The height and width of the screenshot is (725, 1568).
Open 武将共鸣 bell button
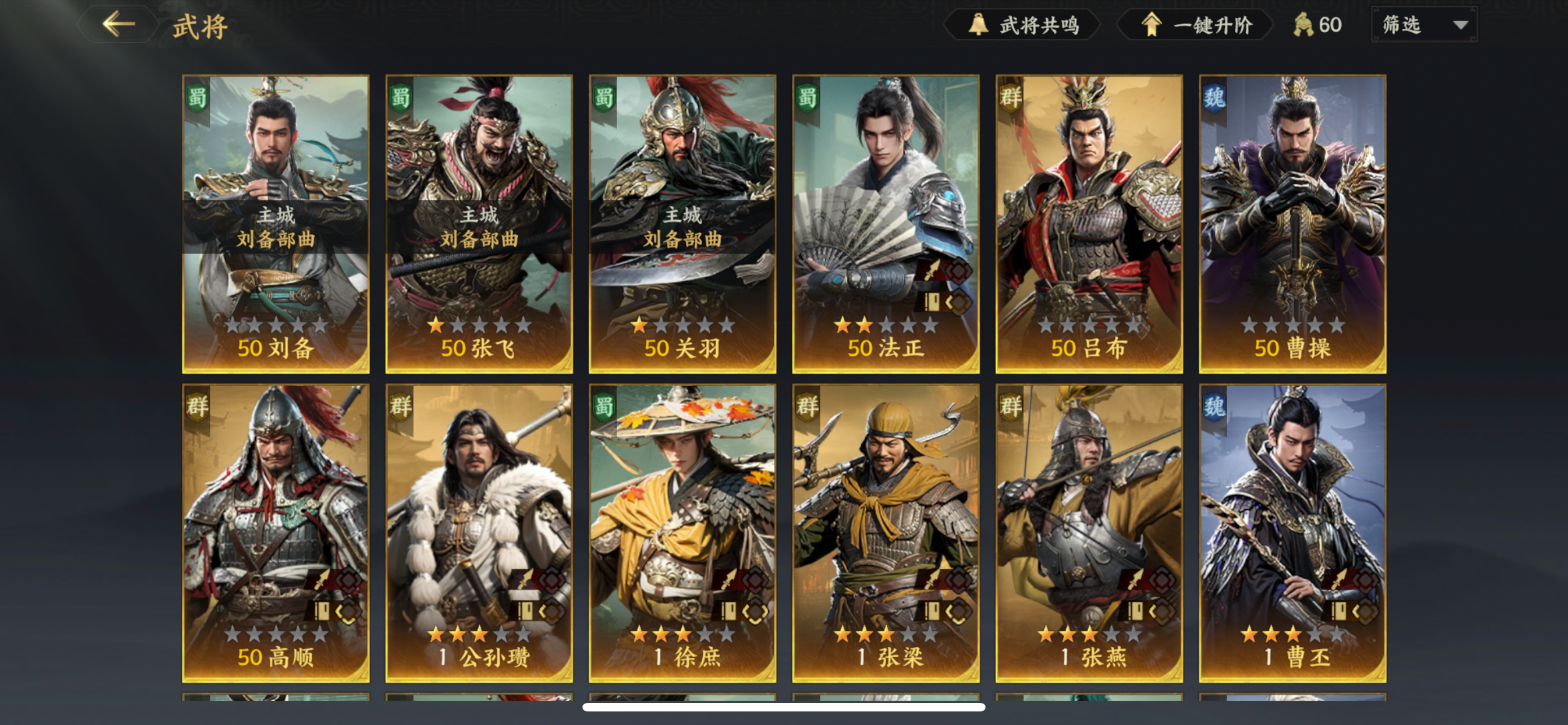1023,25
